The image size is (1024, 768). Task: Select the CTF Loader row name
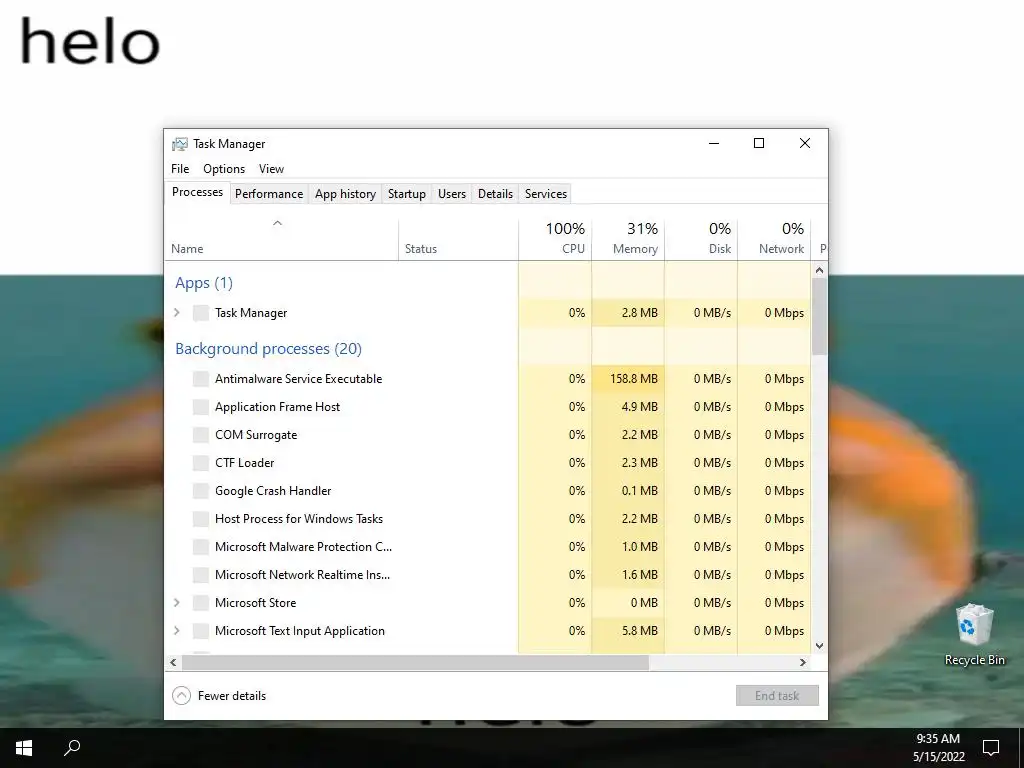[244, 463]
